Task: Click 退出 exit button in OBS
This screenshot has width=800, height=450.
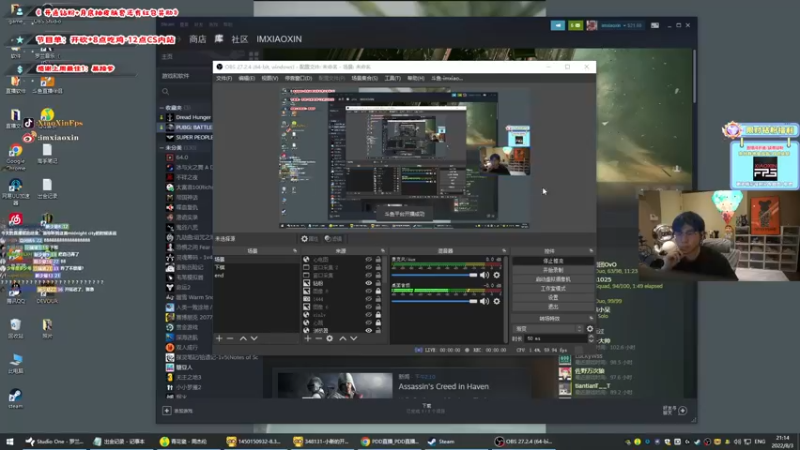Action: pyautogui.click(x=553, y=307)
